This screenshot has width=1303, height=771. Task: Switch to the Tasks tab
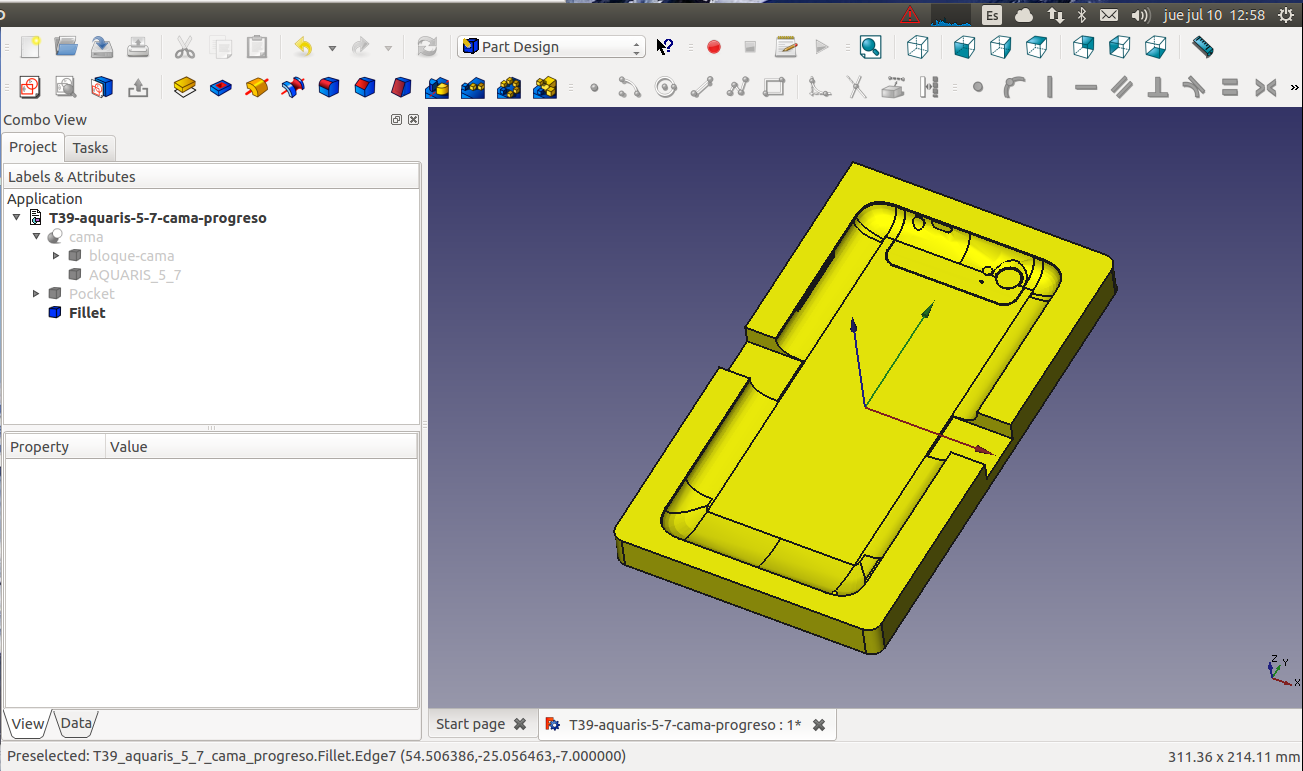tap(90, 148)
